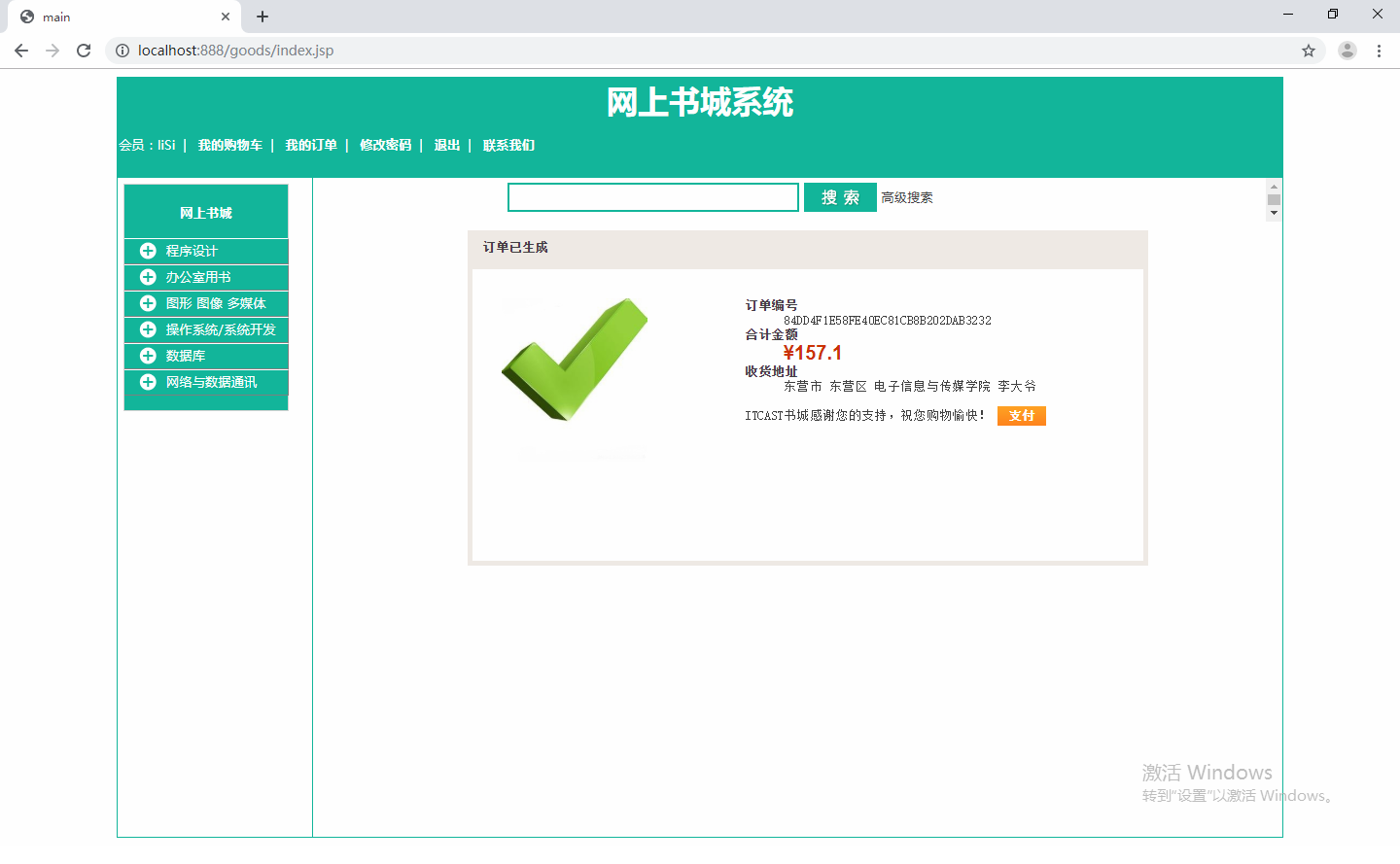Click the orange 支付 button

1022,416
